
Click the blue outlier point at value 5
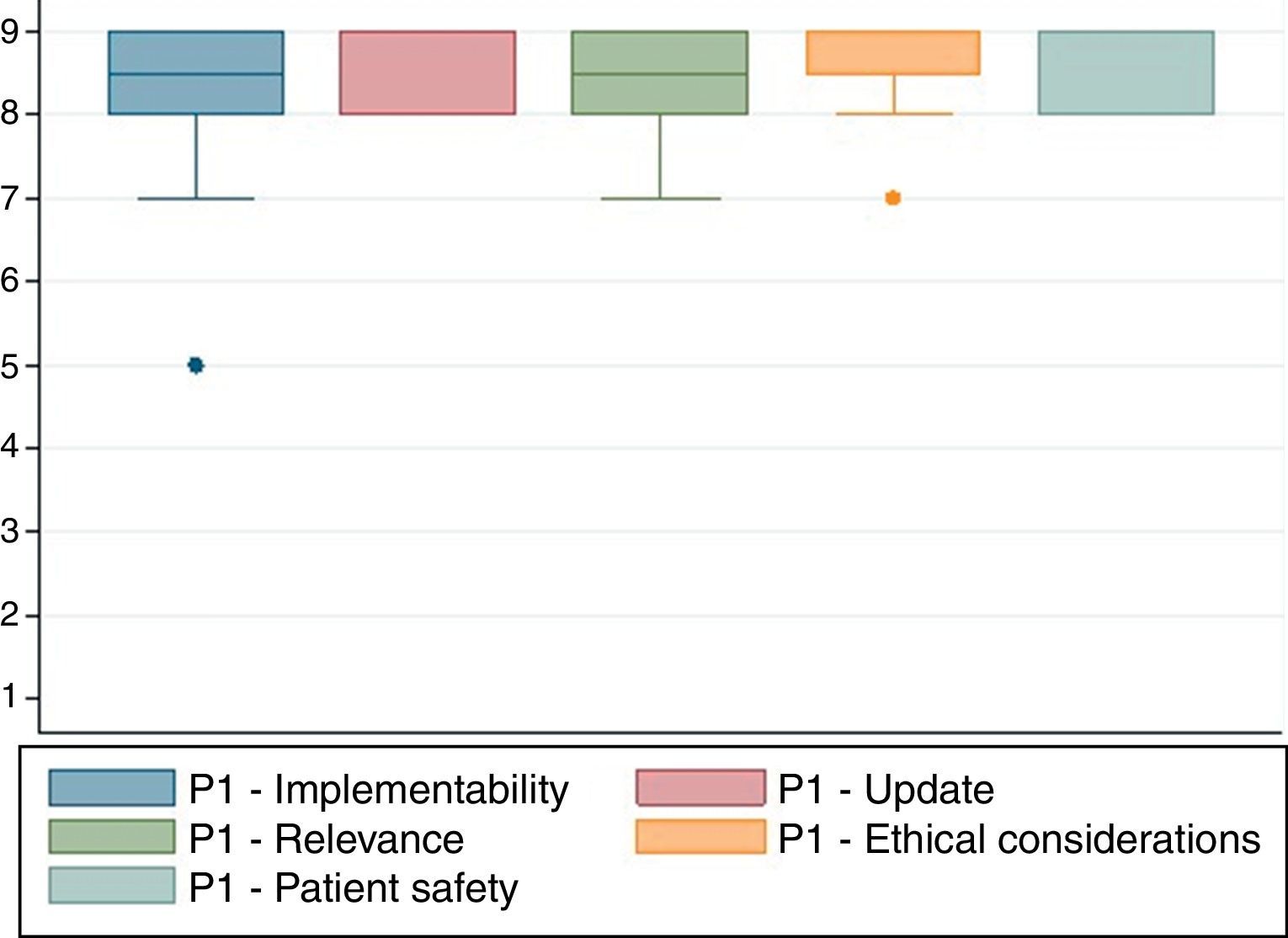(x=196, y=365)
